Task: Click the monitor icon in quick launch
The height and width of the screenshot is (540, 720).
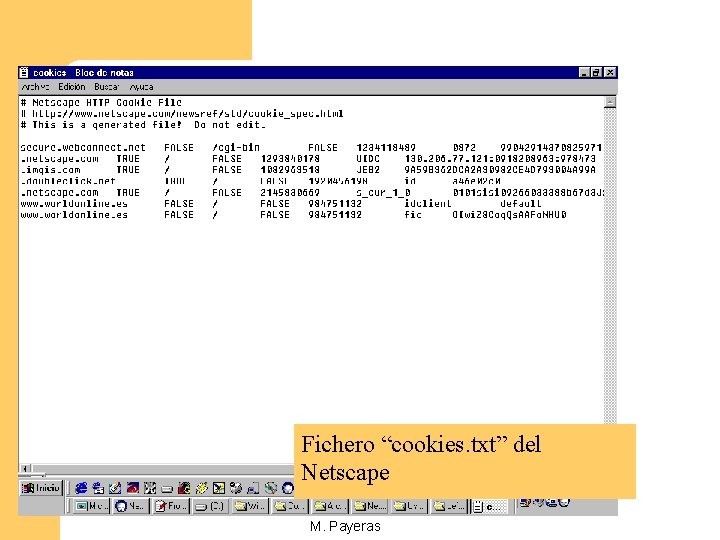Action: [x=253, y=488]
